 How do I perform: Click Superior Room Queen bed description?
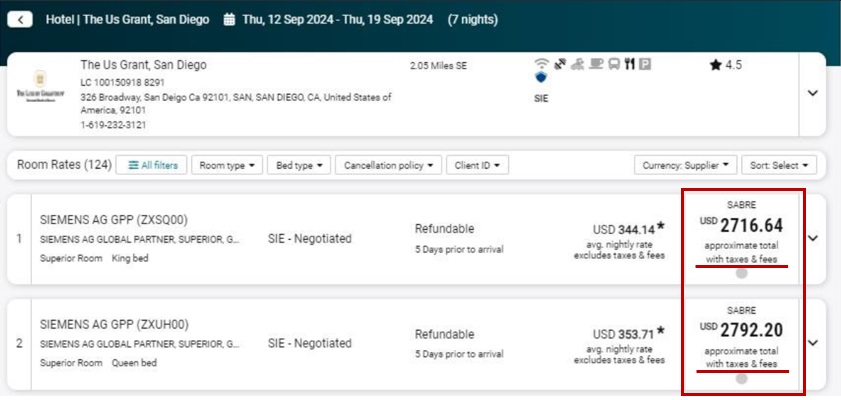point(98,363)
